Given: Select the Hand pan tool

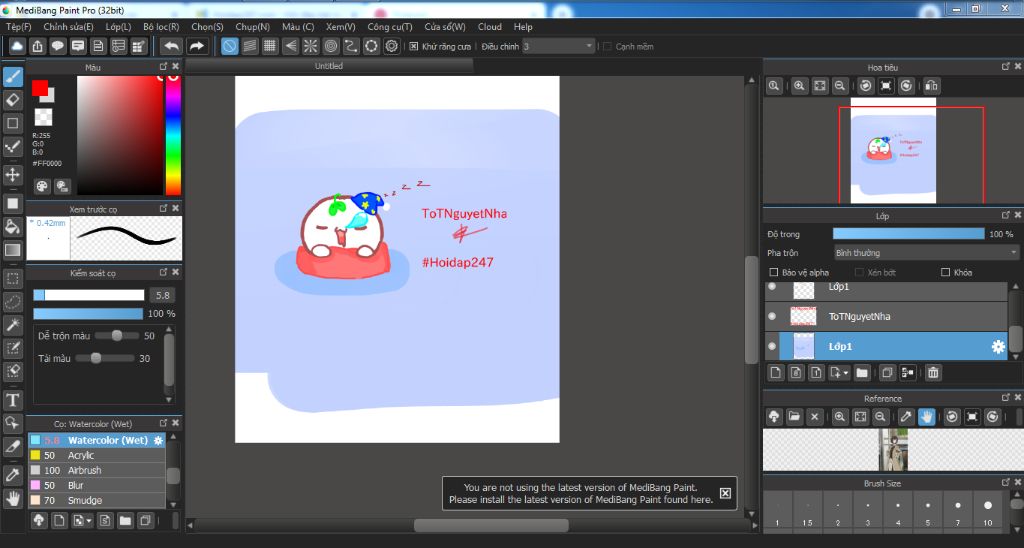Looking at the screenshot, I should pyautogui.click(x=13, y=497).
